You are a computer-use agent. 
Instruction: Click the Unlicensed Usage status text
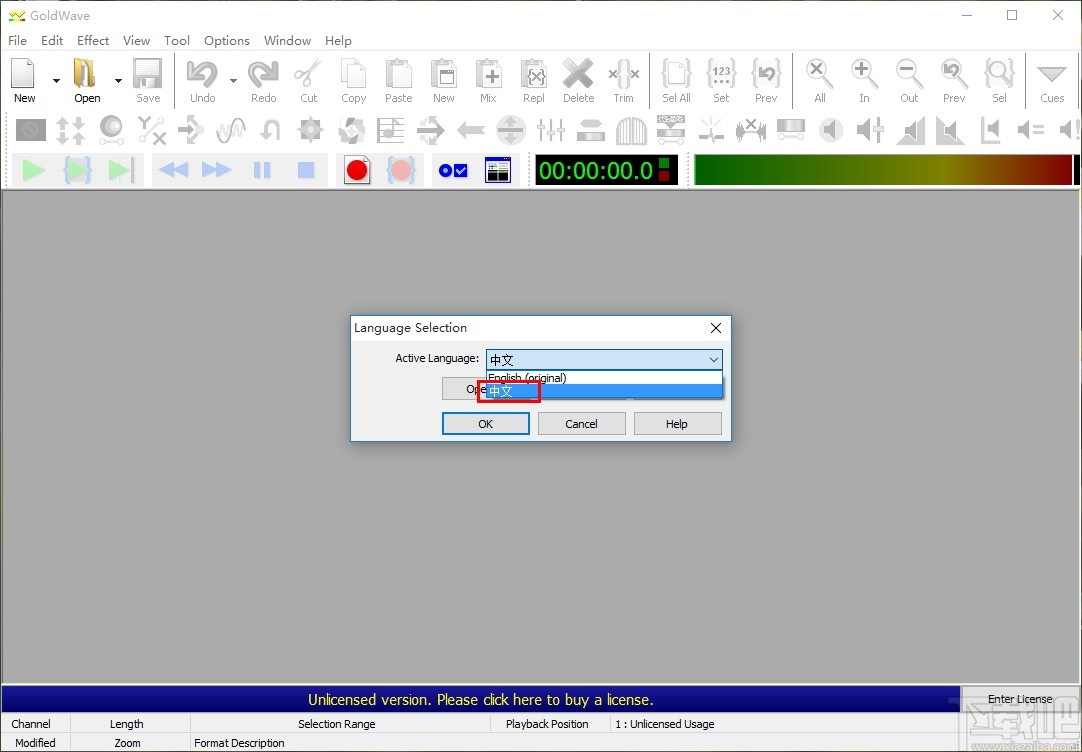pyautogui.click(x=665, y=724)
